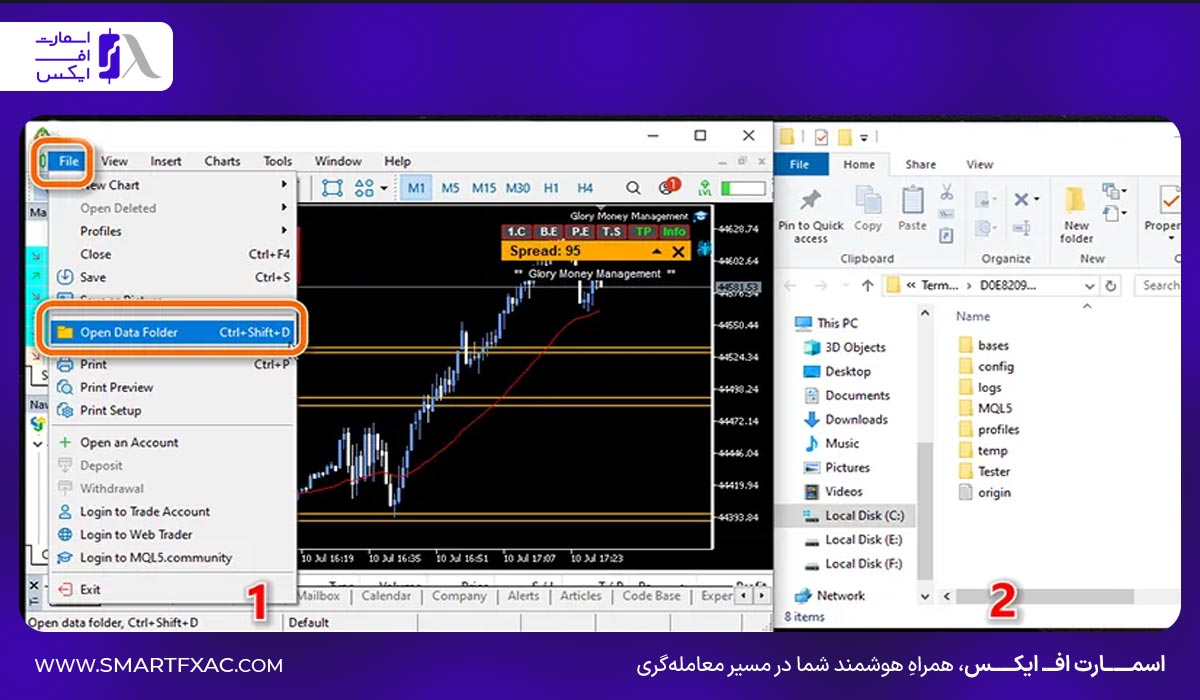
Task: Click the Explorer refresh button
Action: pos(1111,285)
